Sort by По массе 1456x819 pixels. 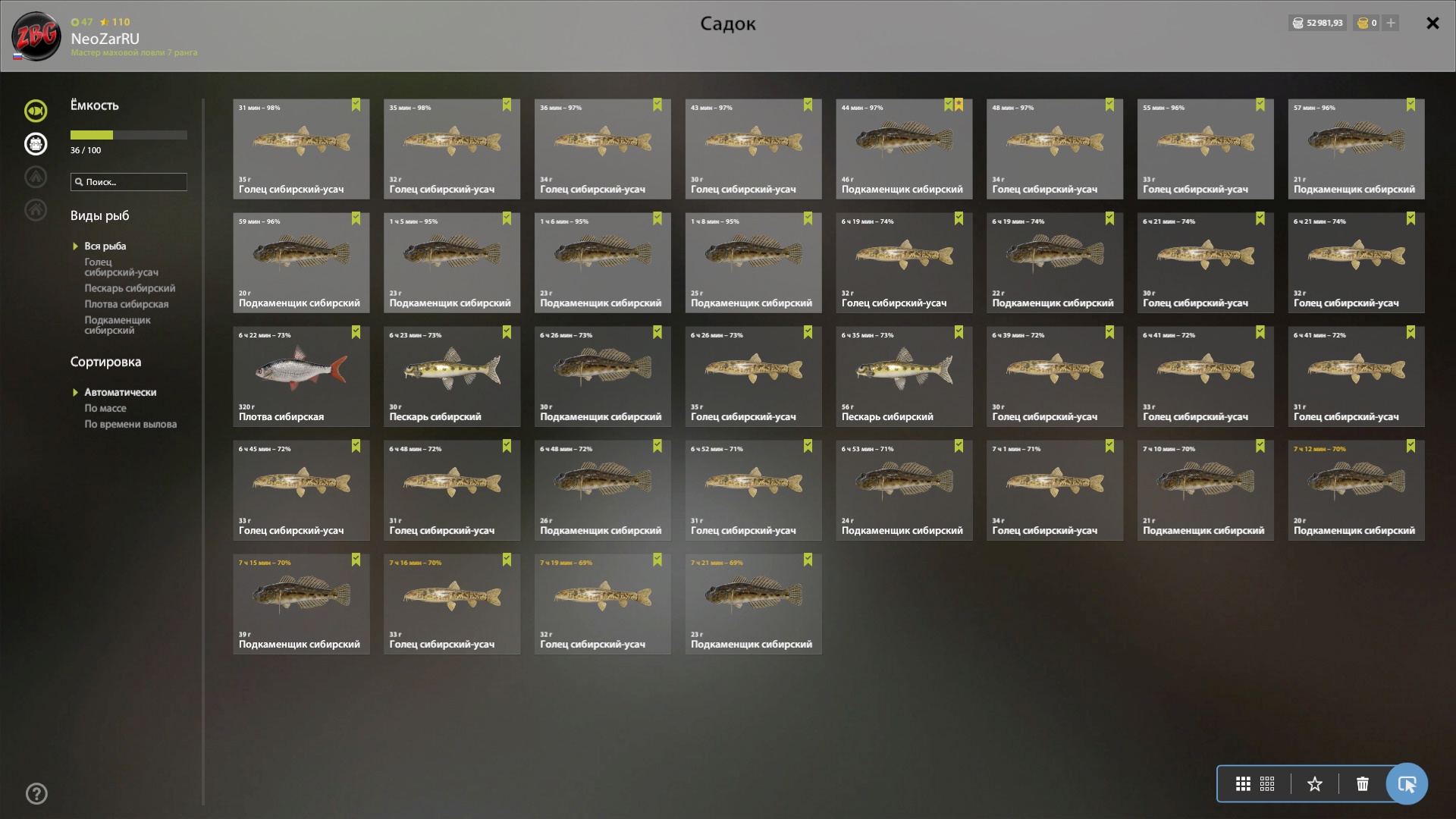[105, 408]
